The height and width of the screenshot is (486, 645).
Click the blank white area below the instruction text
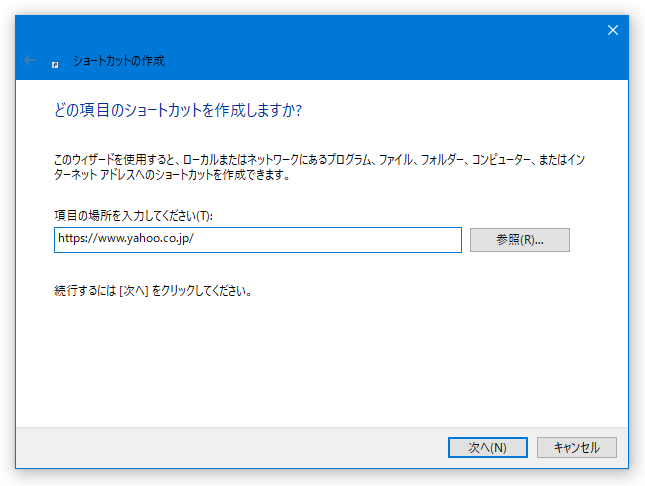coord(321,362)
